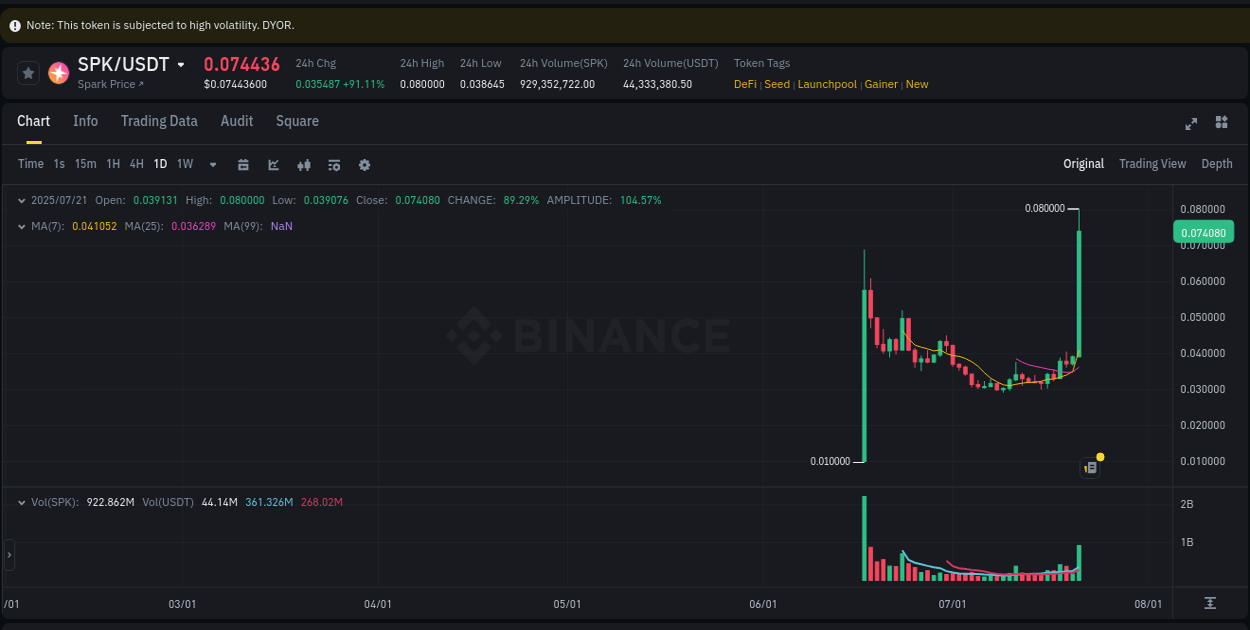Click the Launchpool token tag

(x=827, y=84)
